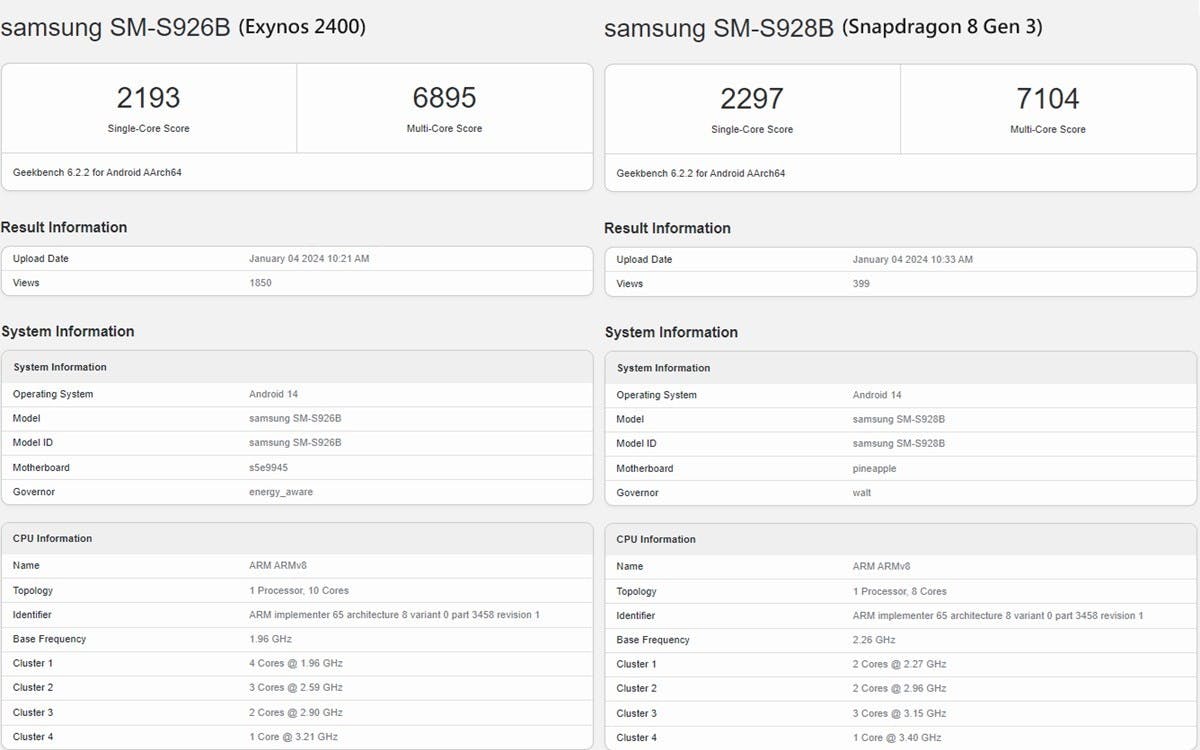Click the pineapple motherboard value
The height and width of the screenshot is (750, 1200).
(x=875, y=469)
